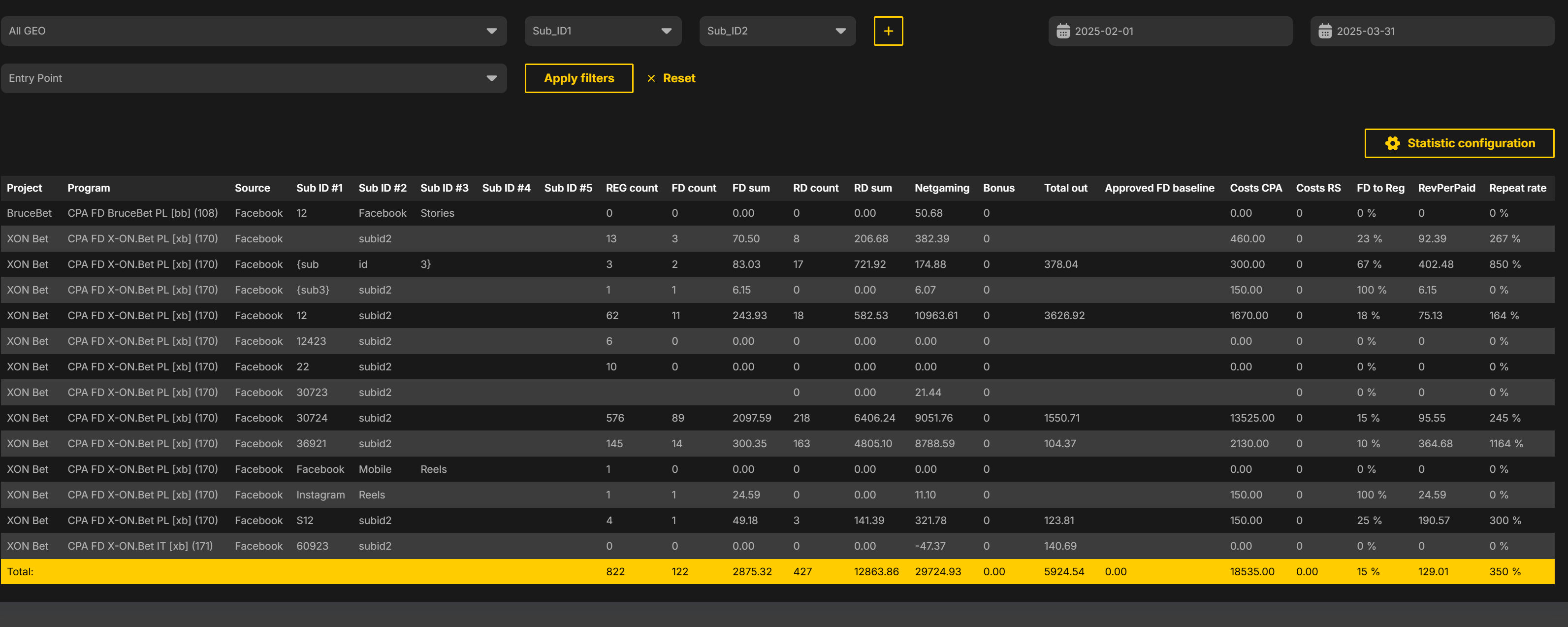Screen dimensions: 1568x627
Task: Click the Sub ID #2 column header
Action: [x=382, y=188]
